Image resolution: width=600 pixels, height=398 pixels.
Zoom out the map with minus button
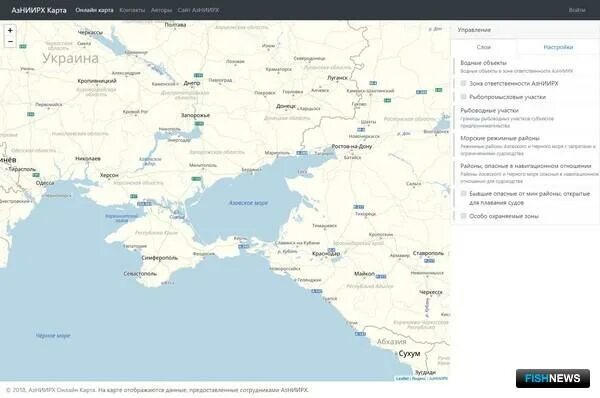pos(10,41)
